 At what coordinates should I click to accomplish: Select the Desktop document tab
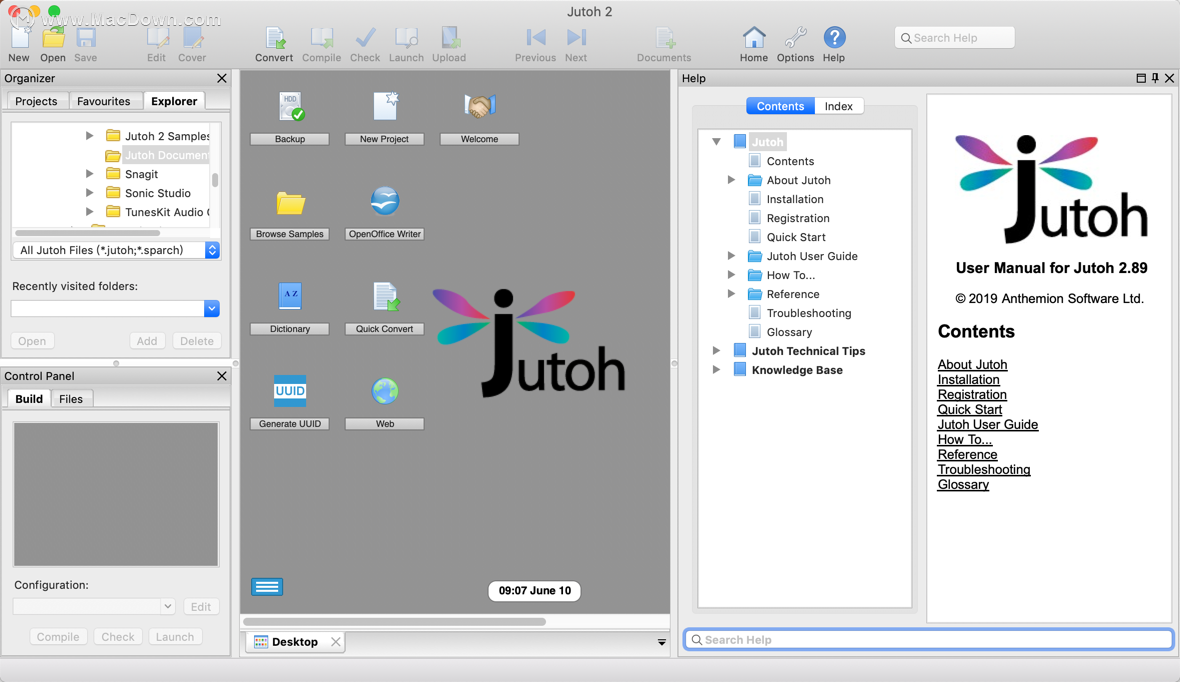click(x=295, y=642)
